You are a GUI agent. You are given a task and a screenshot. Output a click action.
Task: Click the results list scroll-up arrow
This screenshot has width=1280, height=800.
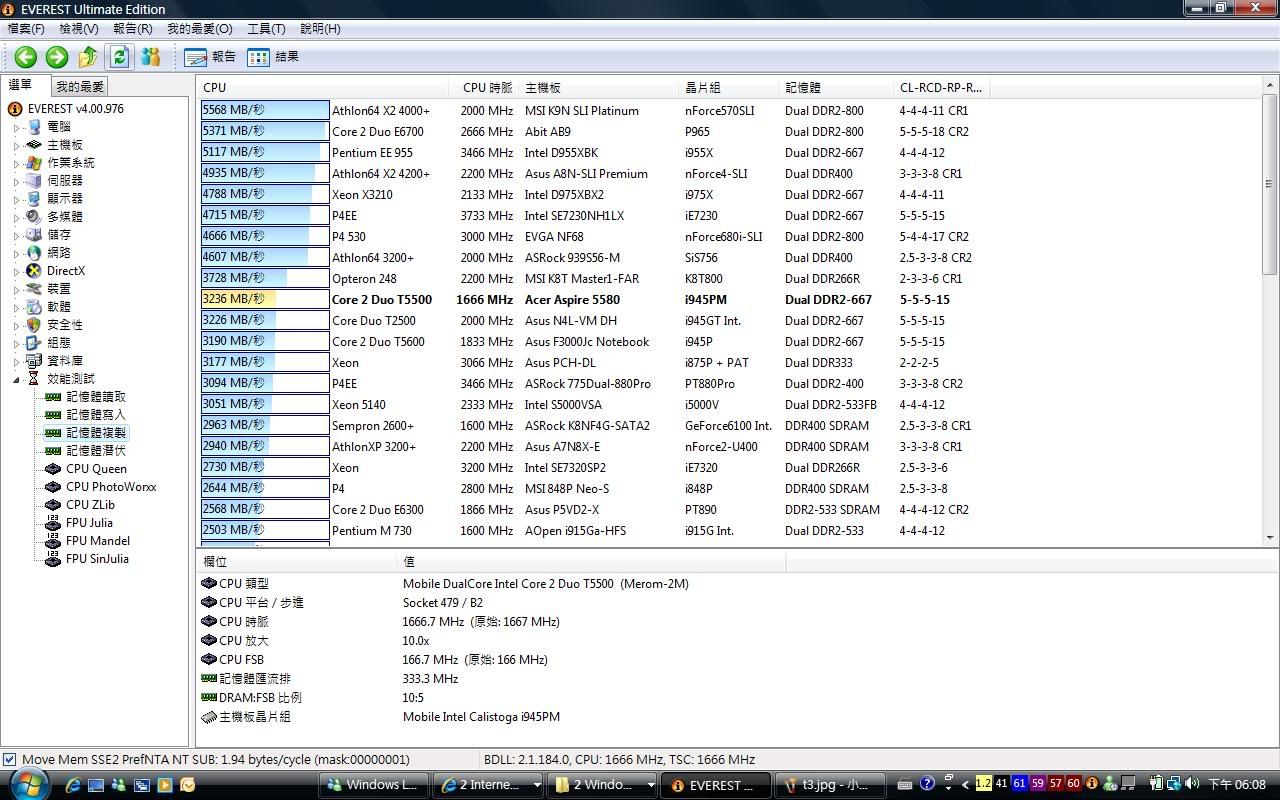click(x=1270, y=85)
